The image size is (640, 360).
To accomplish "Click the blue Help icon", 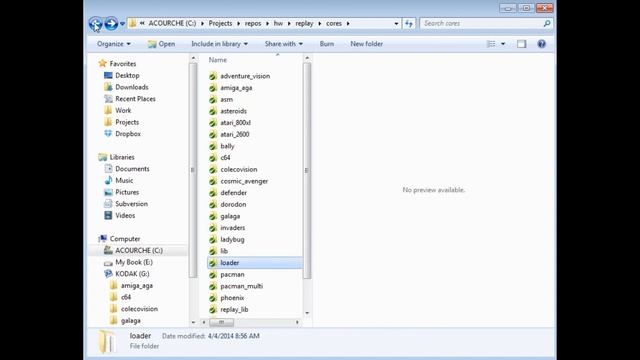I will click(541, 44).
